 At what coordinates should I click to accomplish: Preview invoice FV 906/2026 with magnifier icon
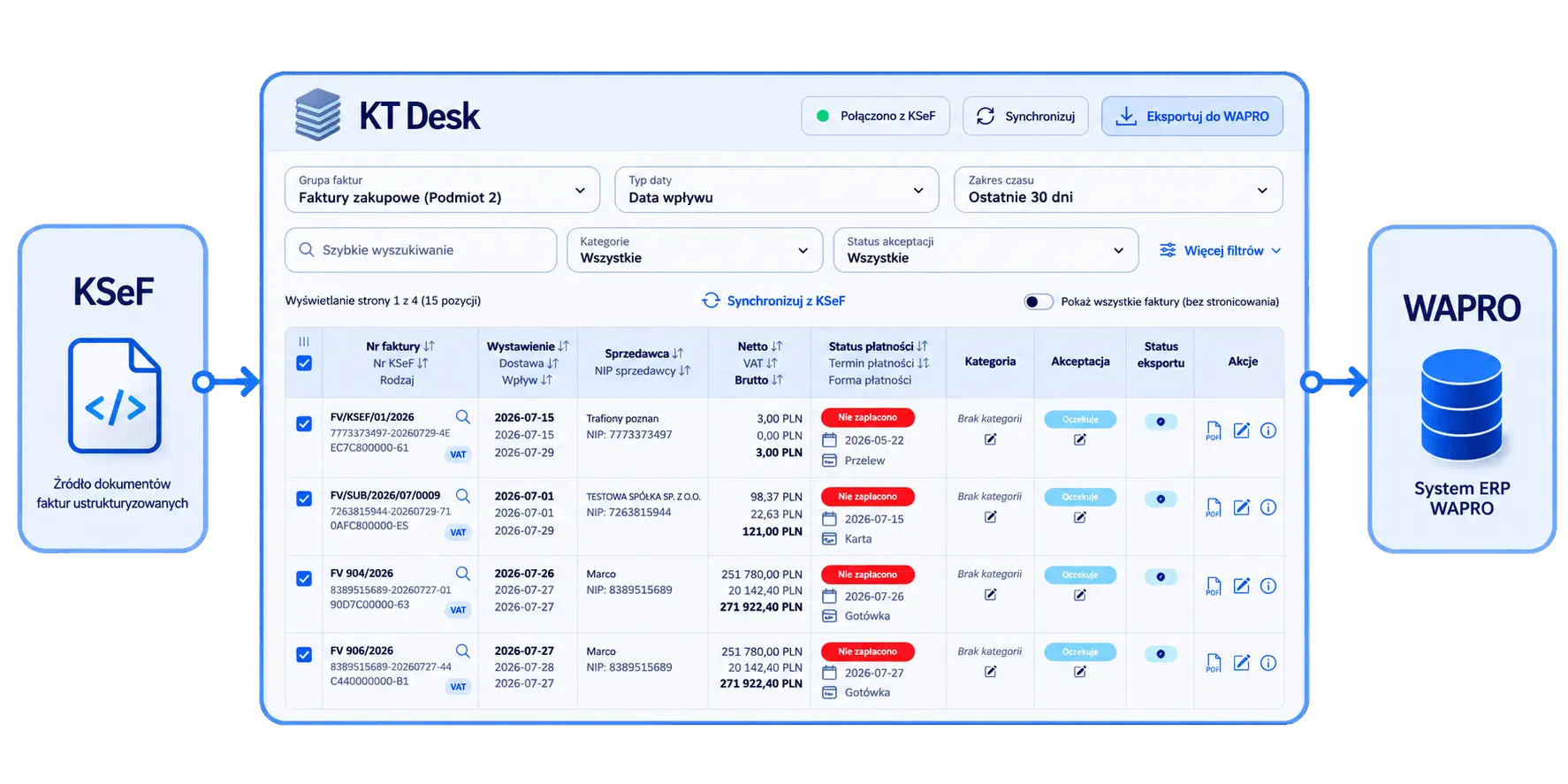(462, 651)
